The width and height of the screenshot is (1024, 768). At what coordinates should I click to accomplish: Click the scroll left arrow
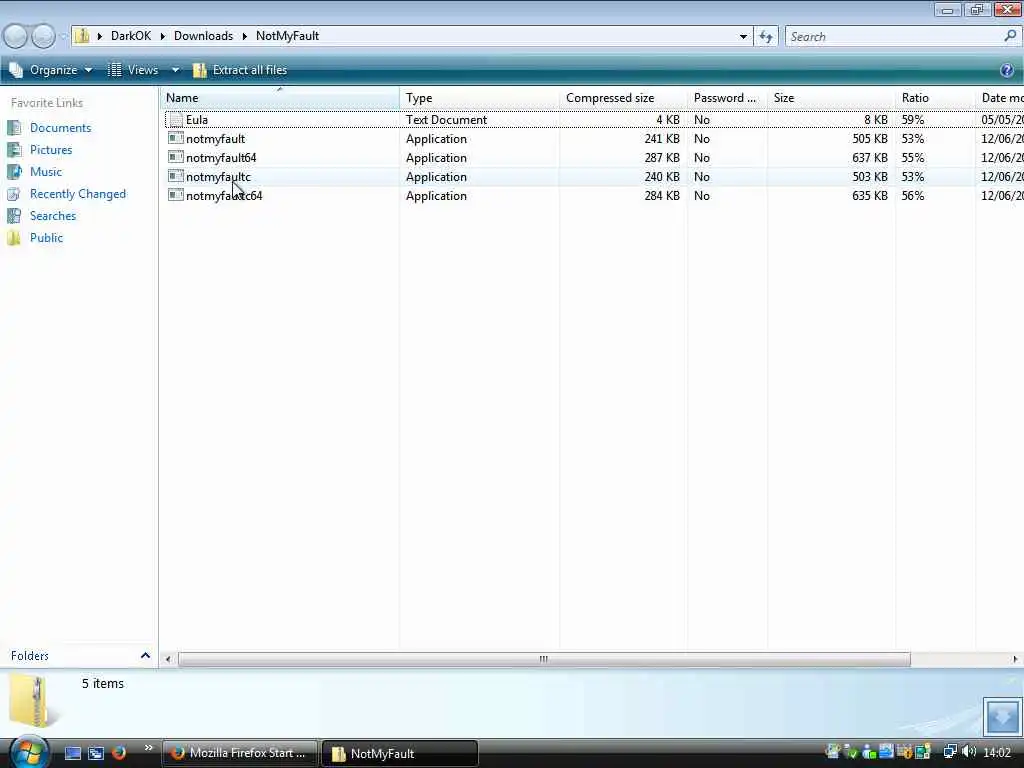point(168,659)
